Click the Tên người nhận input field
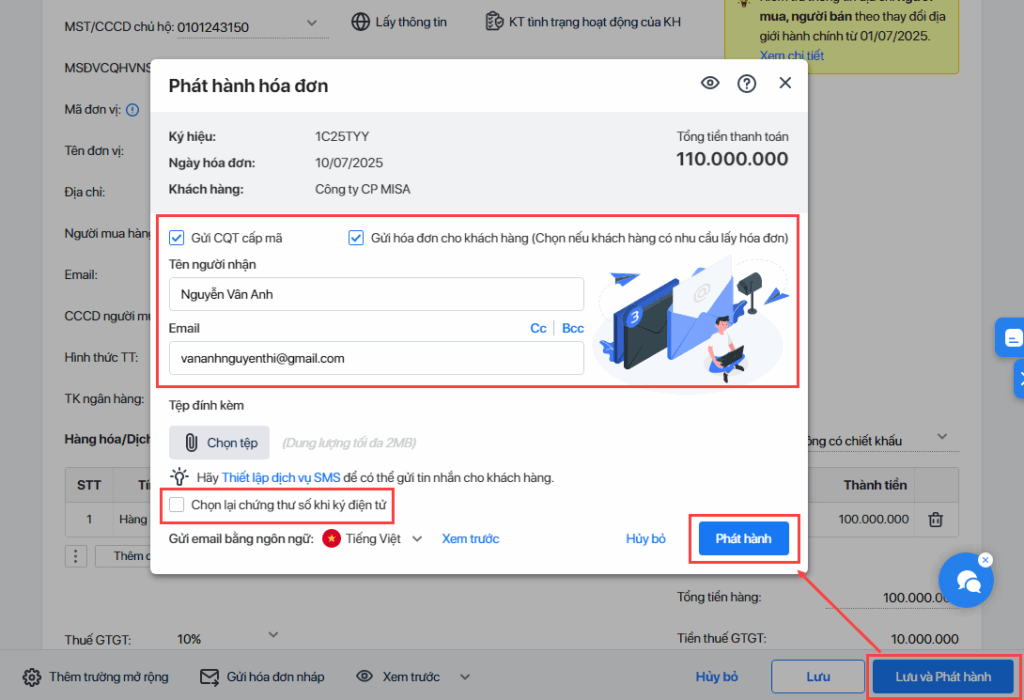This screenshot has width=1024, height=700. click(x=376, y=294)
